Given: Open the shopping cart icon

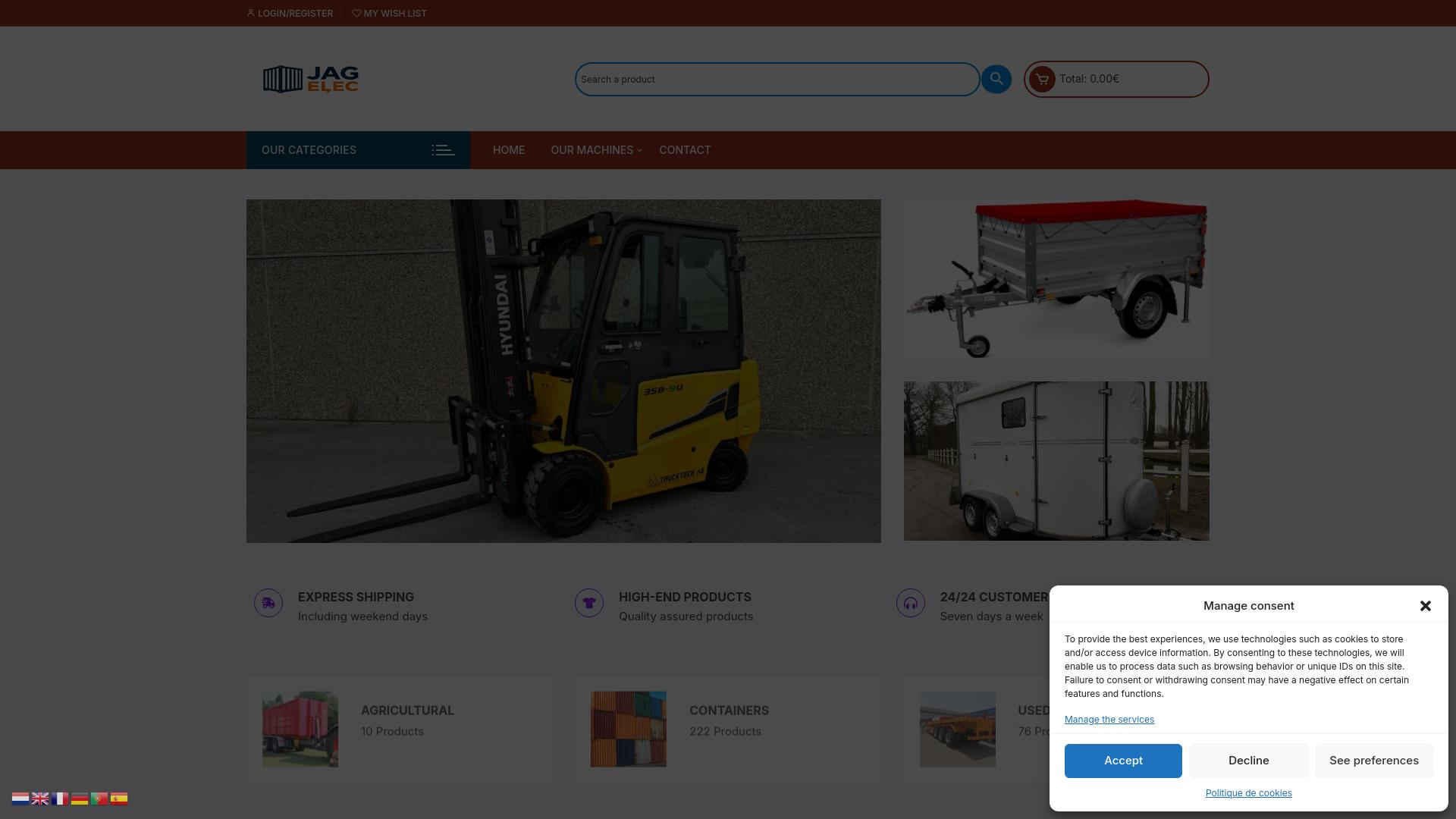Looking at the screenshot, I should (1042, 79).
